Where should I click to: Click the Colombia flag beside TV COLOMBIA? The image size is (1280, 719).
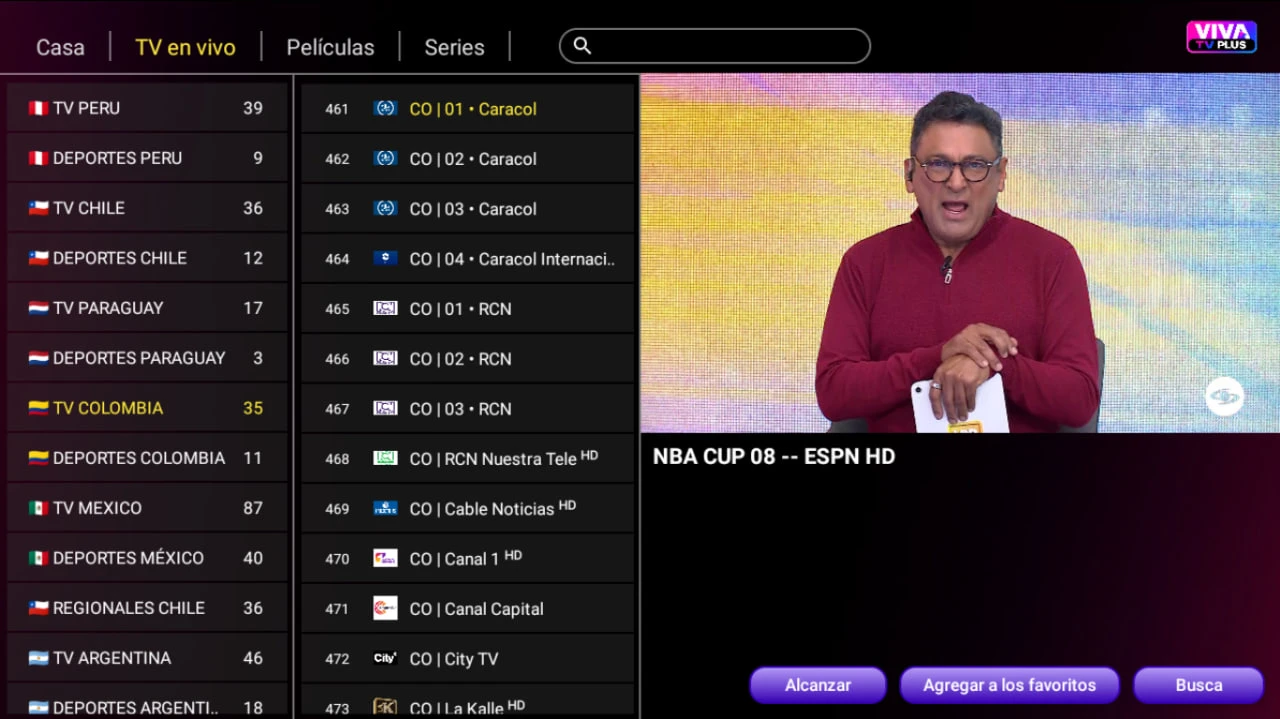(x=38, y=408)
